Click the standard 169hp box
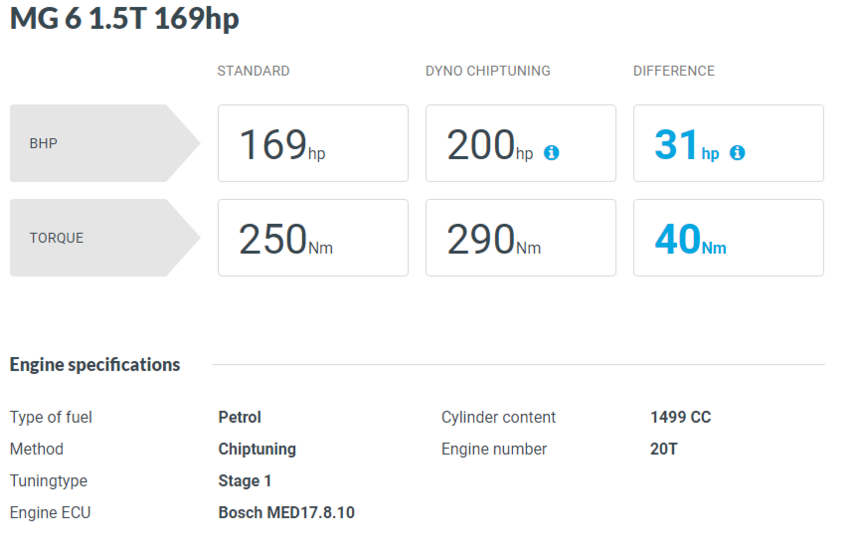This screenshot has width=859, height=552. [313, 143]
